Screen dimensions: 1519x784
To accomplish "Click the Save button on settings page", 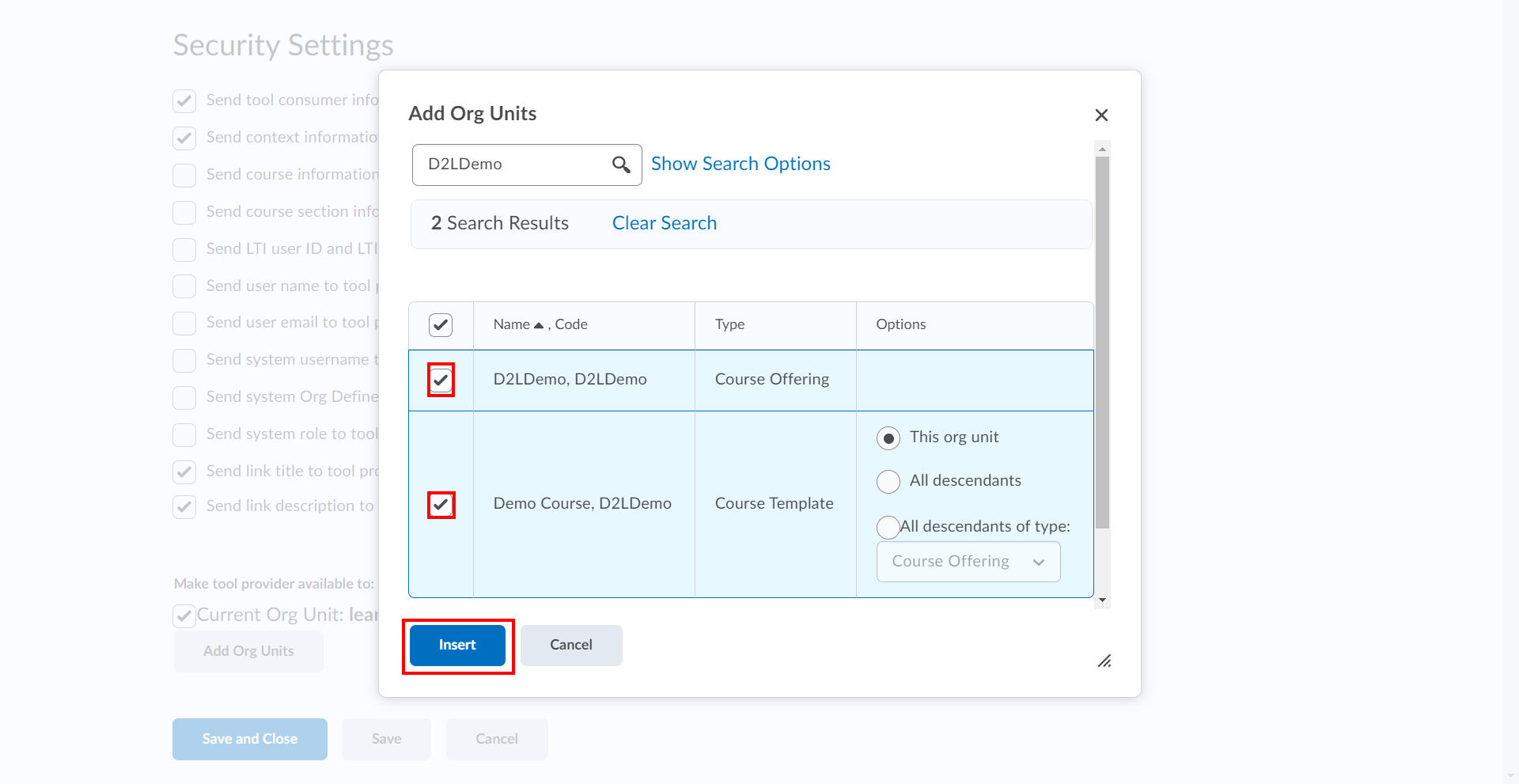I will tap(386, 740).
